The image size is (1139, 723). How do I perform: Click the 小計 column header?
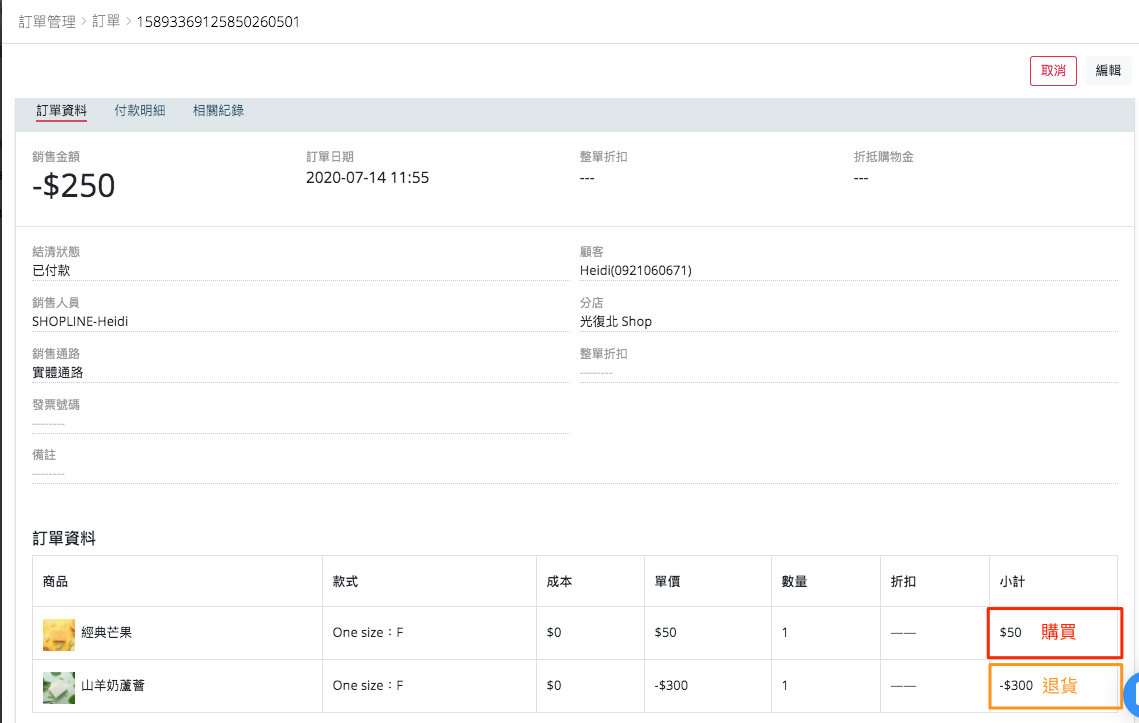[1012, 581]
